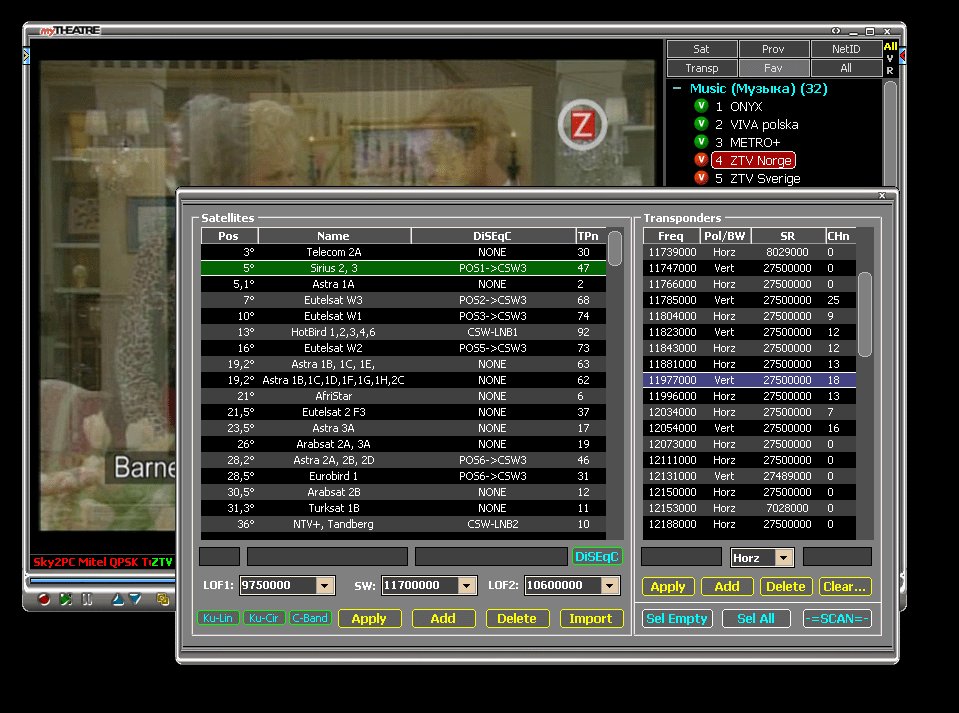The image size is (959, 713).
Task: Switch to the Fav channel list tab
Action: (773, 68)
